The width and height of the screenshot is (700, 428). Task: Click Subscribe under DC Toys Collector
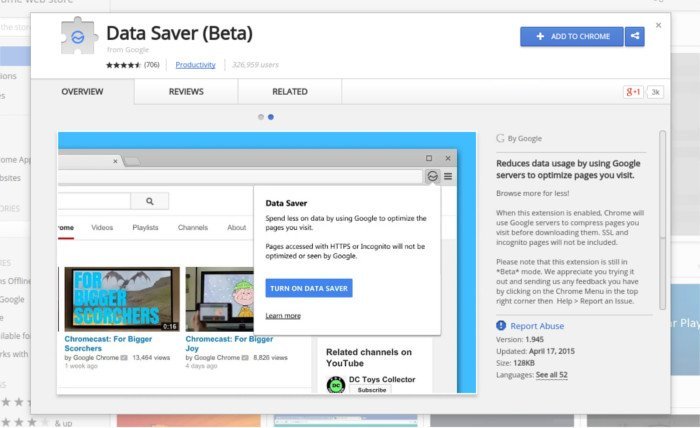point(371,390)
